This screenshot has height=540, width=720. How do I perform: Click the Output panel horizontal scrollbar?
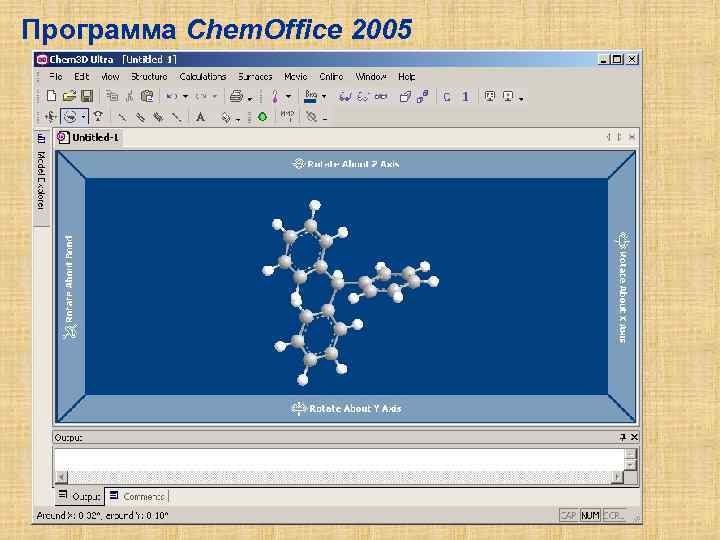click(339, 477)
